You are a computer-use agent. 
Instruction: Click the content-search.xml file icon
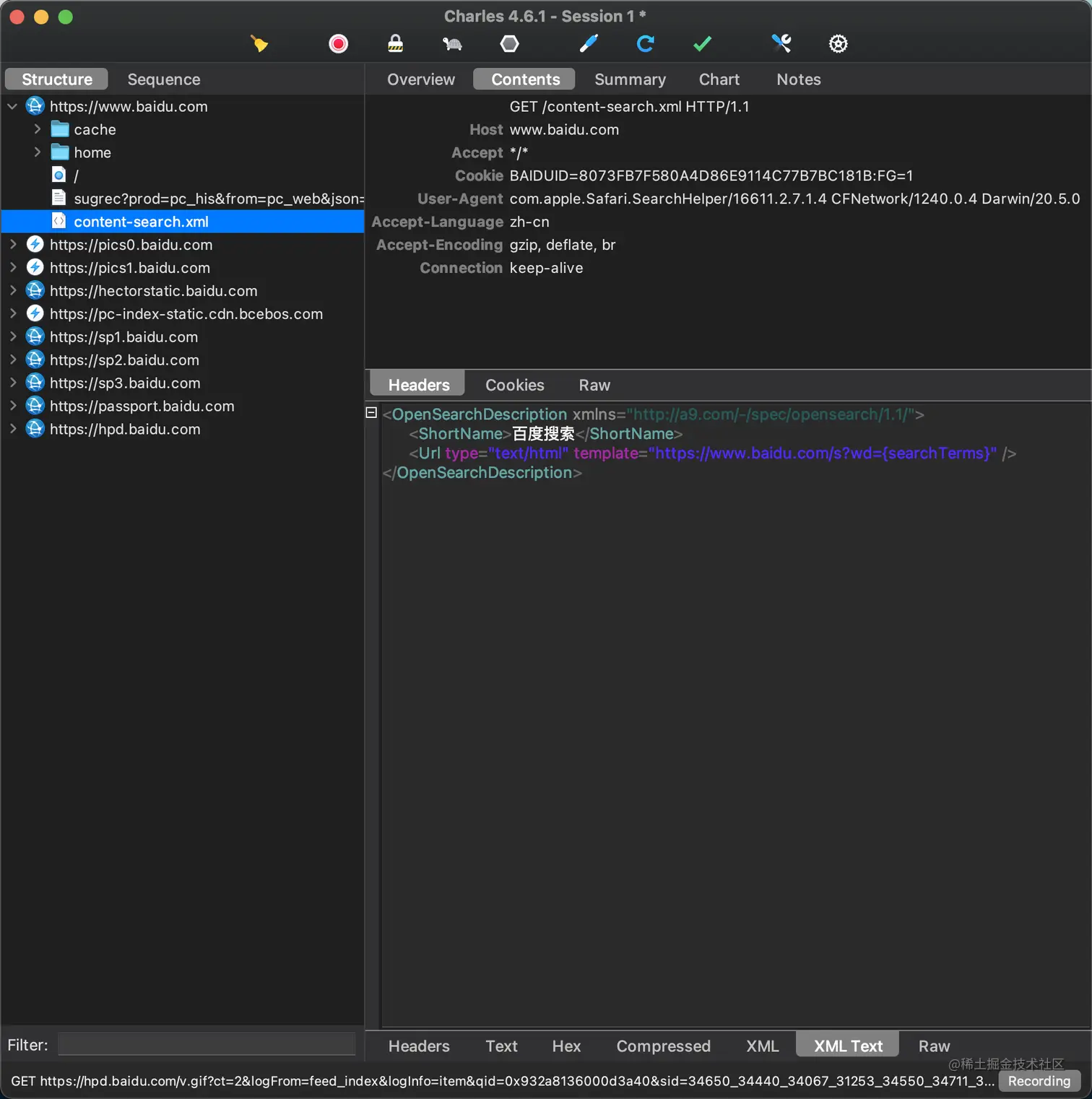point(59,222)
